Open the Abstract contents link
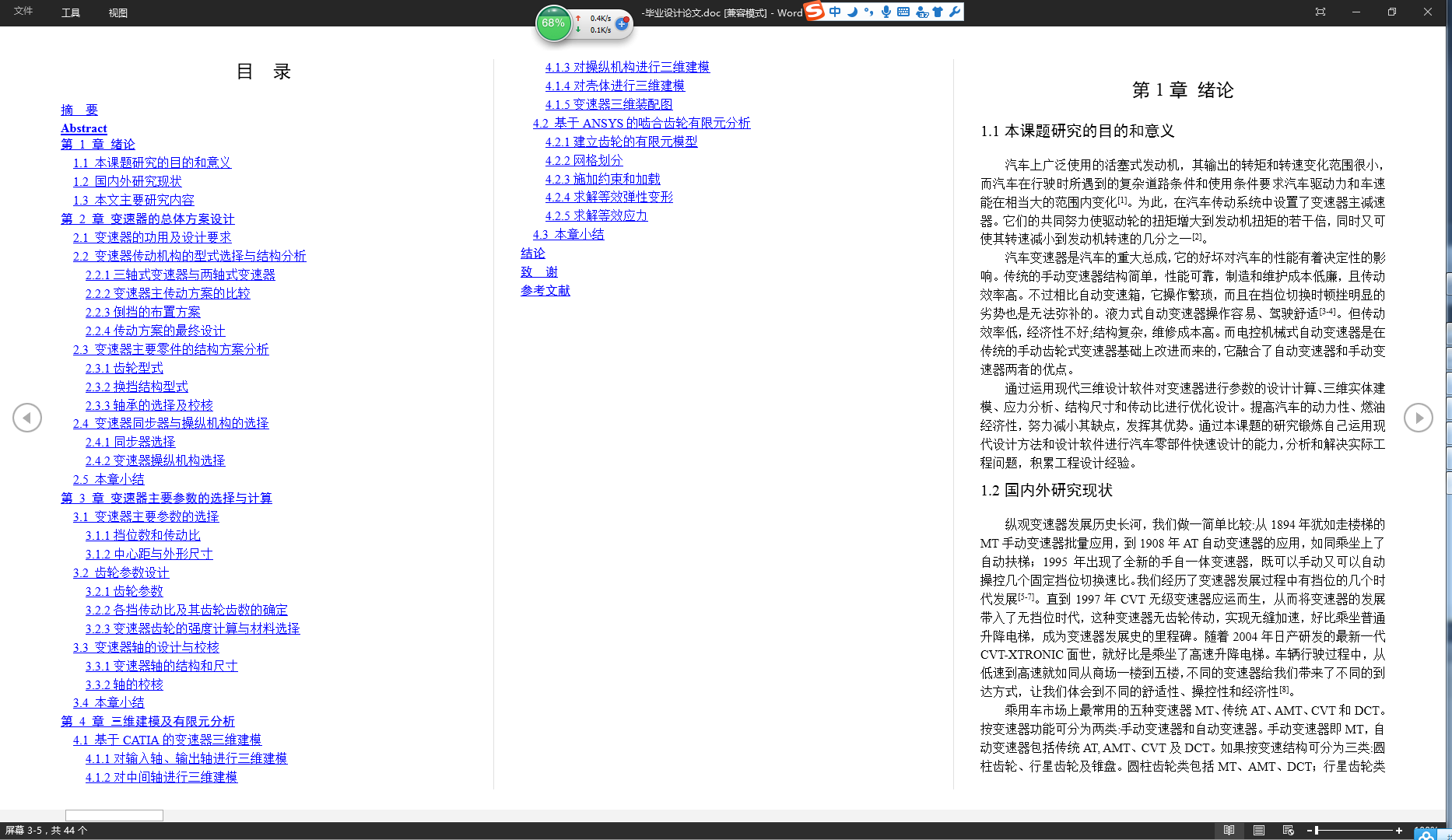Image resolution: width=1452 pixels, height=840 pixels. [x=84, y=128]
